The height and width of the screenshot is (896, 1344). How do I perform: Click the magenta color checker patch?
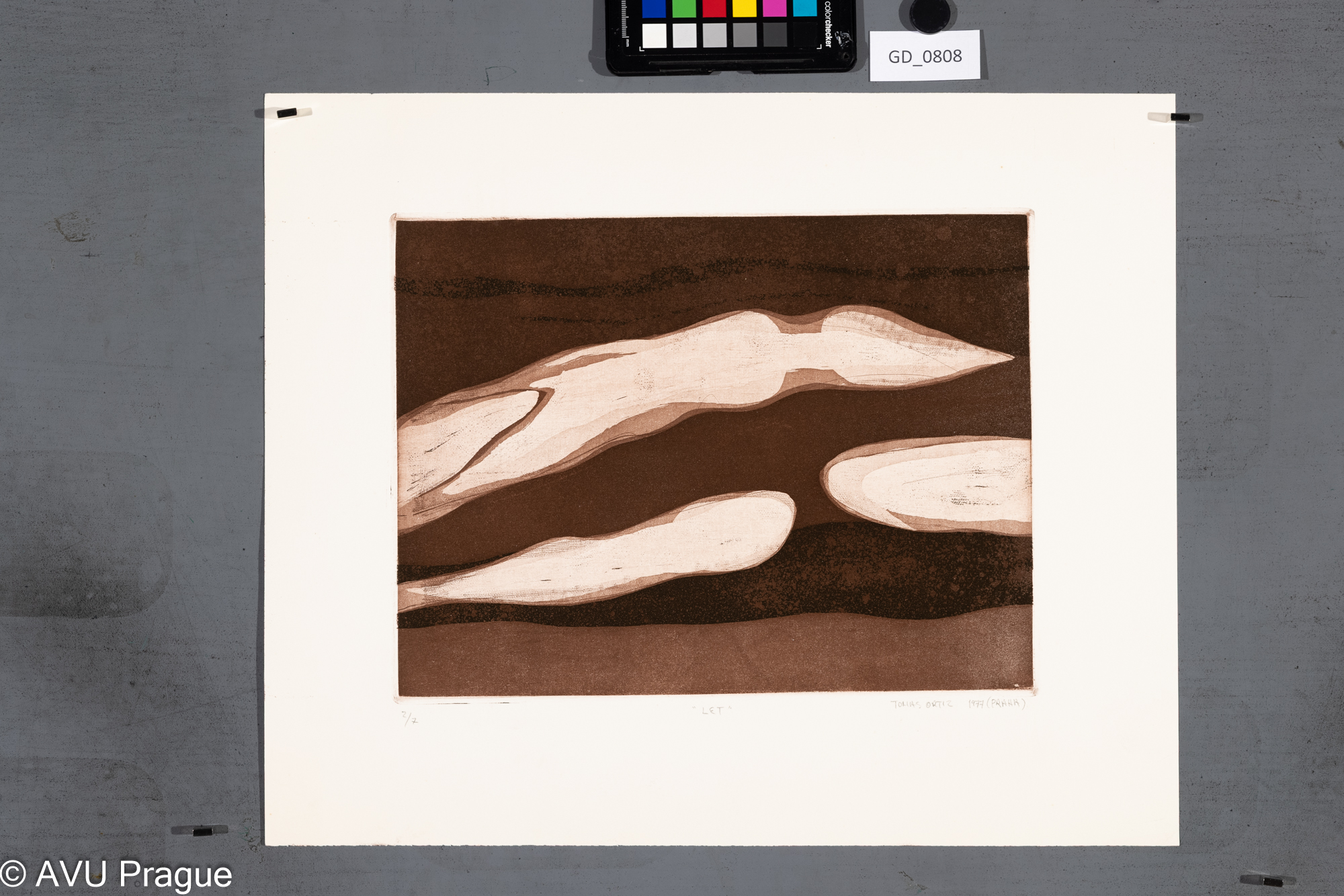(774, 8)
